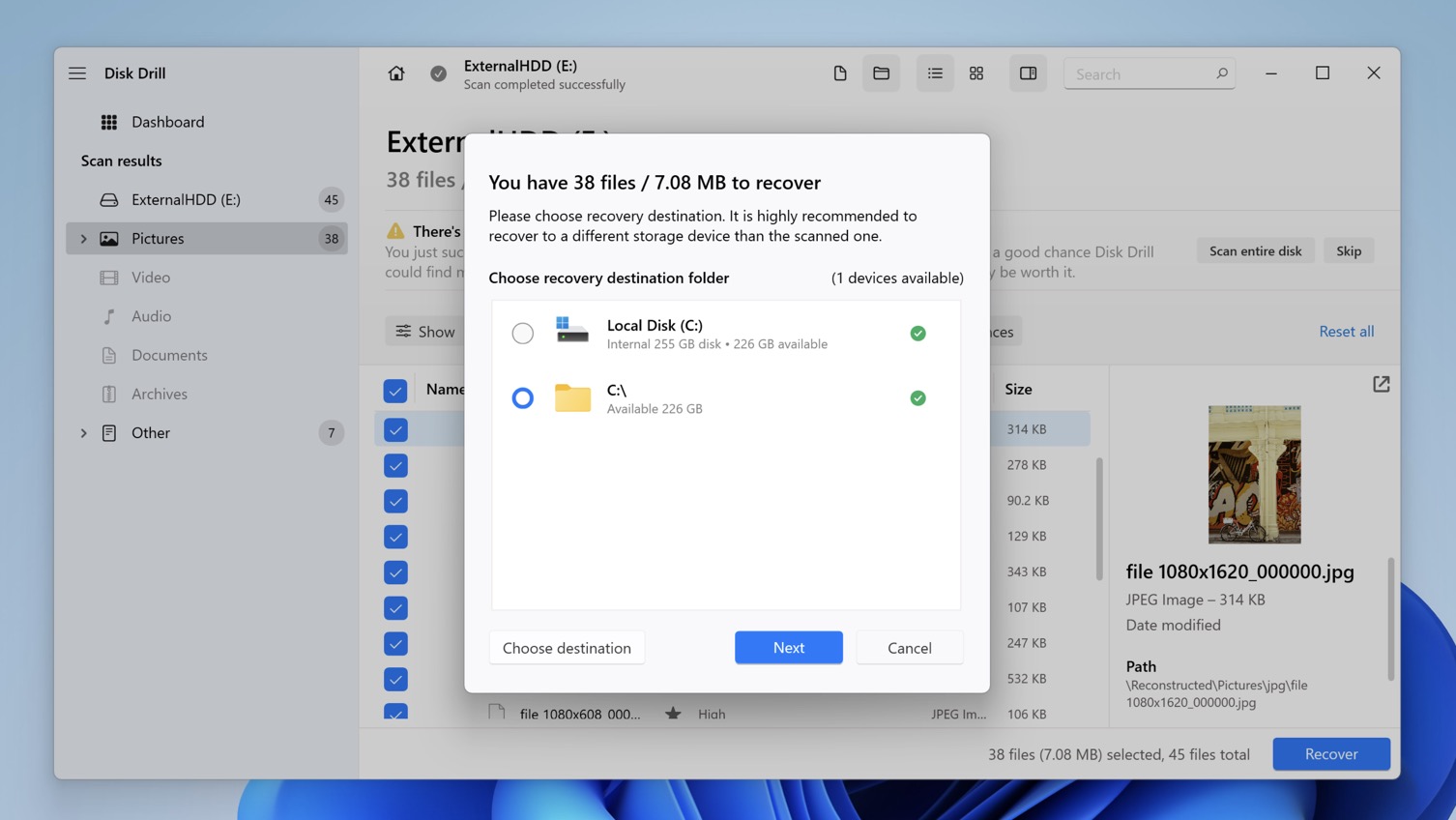This screenshot has width=1456, height=820.
Task: Click the Pictures category icon
Action: point(109,238)
